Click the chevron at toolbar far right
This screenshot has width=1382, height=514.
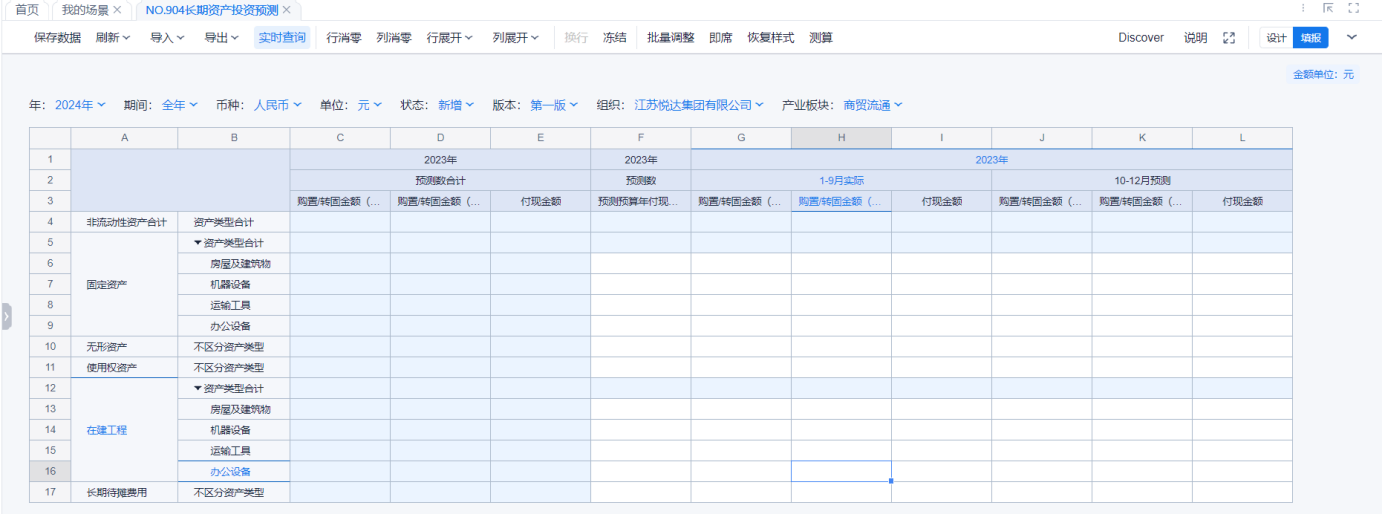coord(1352,38)
